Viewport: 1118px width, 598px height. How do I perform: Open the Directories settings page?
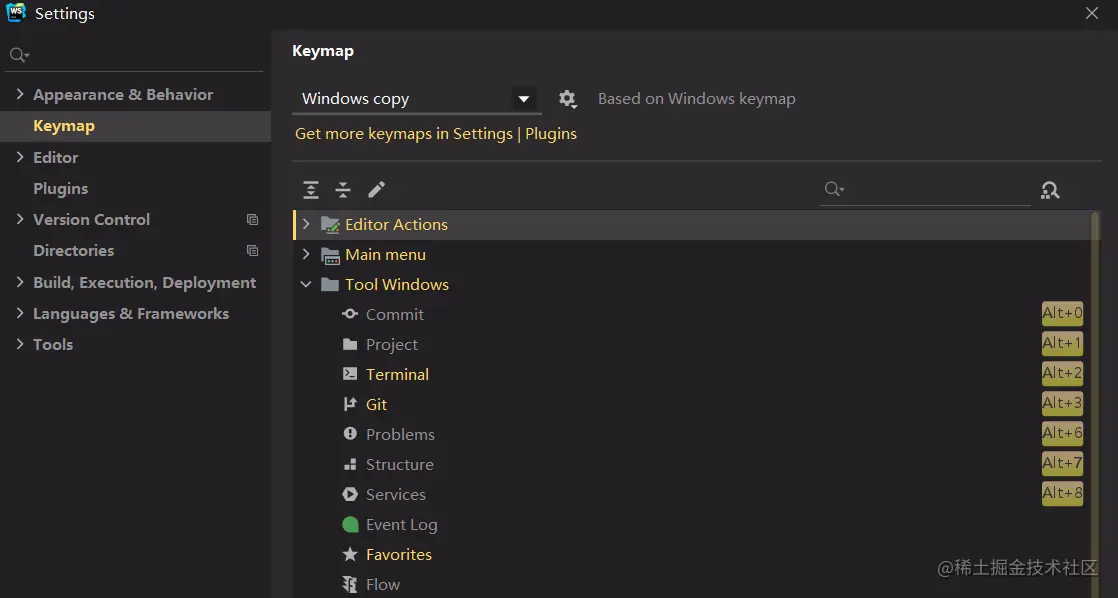click(73, 250)
